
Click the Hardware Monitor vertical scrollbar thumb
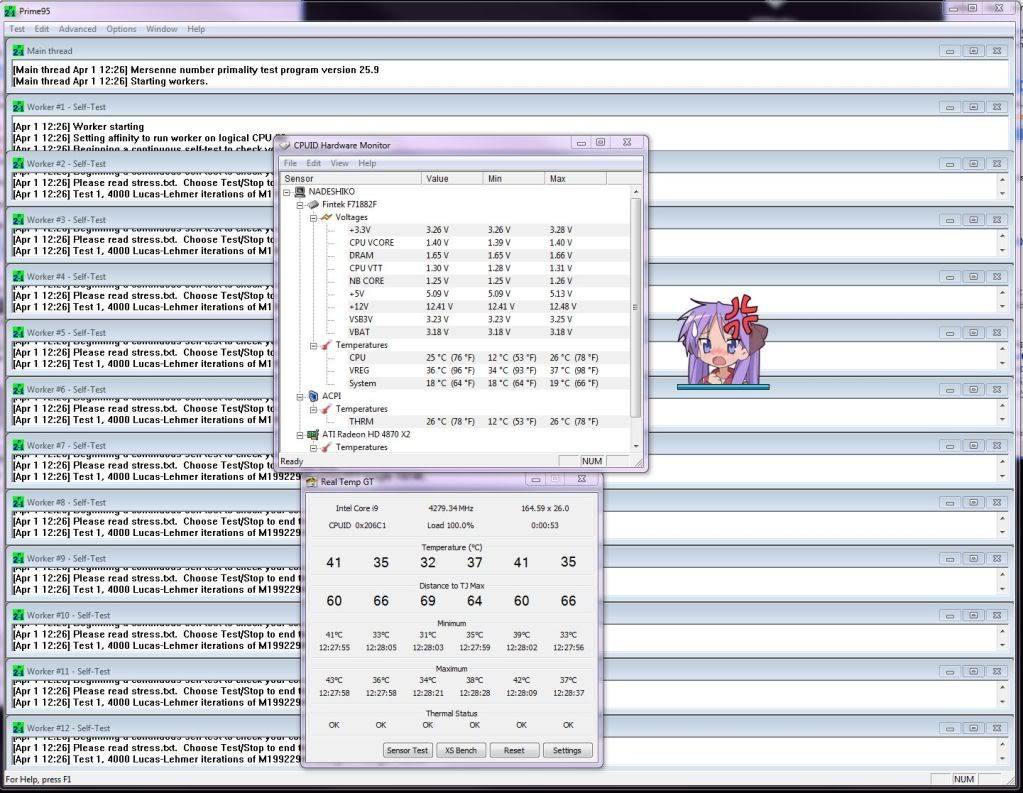pos(636,305)
